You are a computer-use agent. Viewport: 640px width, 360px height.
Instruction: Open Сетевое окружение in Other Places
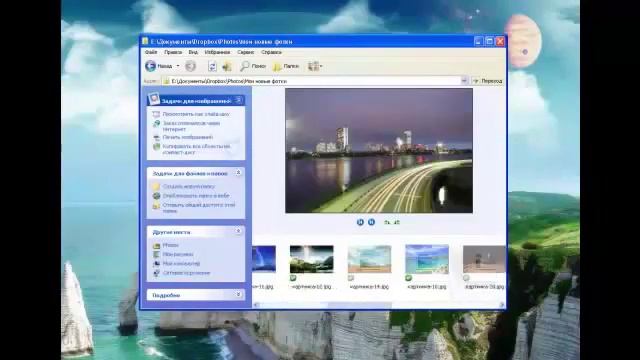(186, 273)
